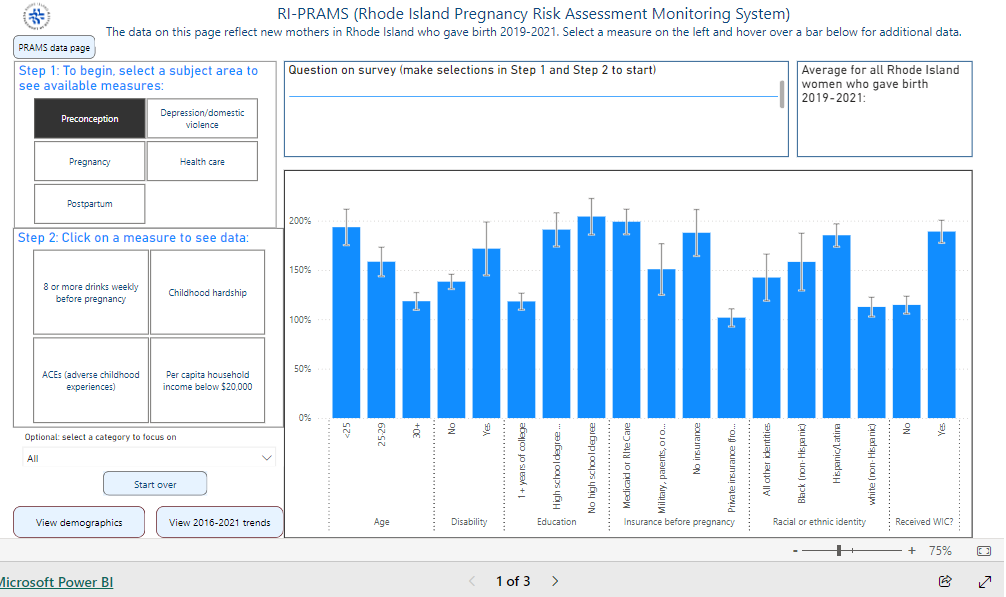
Task: Choose the Pregnancy subject area
Action: pos(89,162)
